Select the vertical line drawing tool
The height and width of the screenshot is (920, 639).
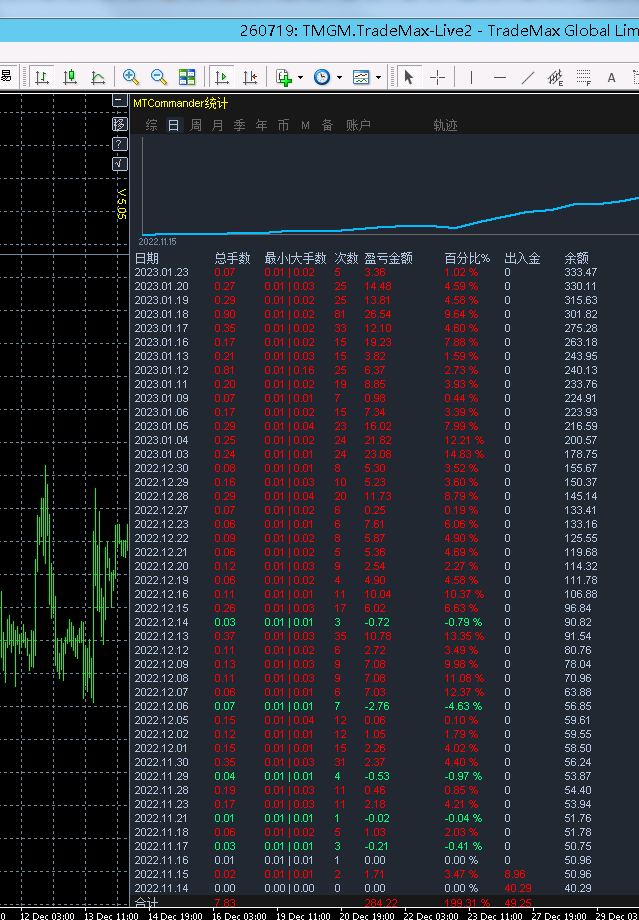coord(471,77)
